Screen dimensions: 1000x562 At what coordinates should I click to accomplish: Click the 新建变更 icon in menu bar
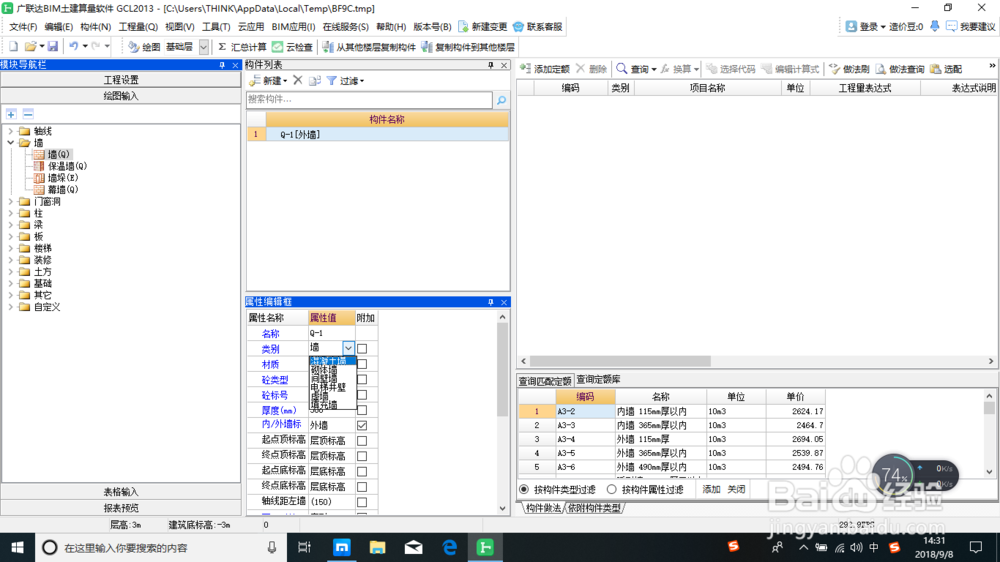click(x=464, y=27)
